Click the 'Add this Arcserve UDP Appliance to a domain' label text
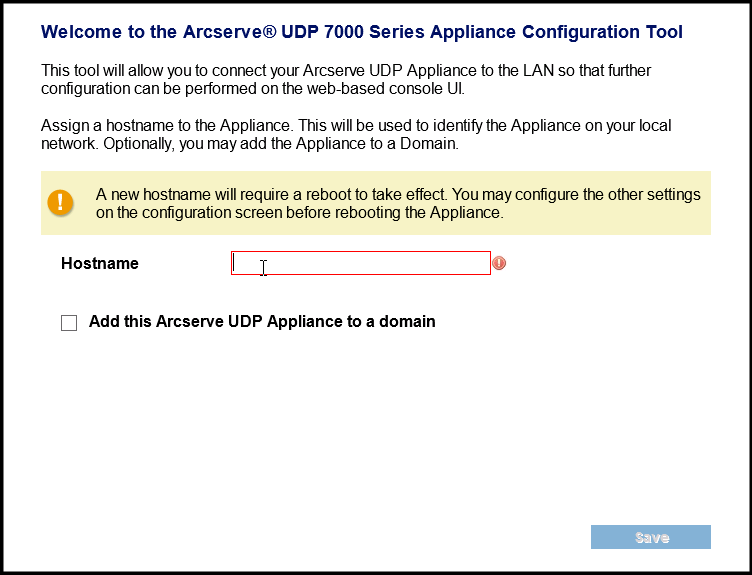 click(262, 322)
